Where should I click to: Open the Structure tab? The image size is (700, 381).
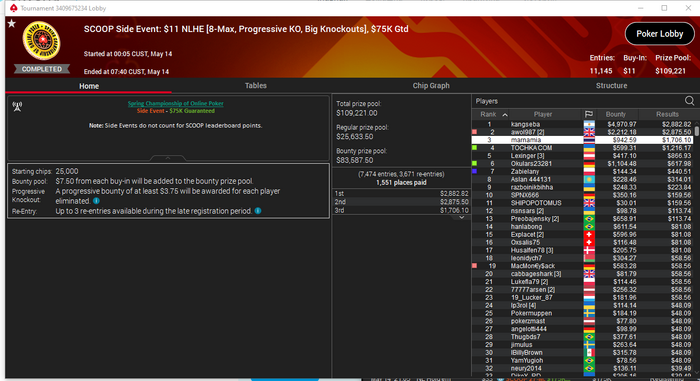pyautogui.click(x=611, y=86)
